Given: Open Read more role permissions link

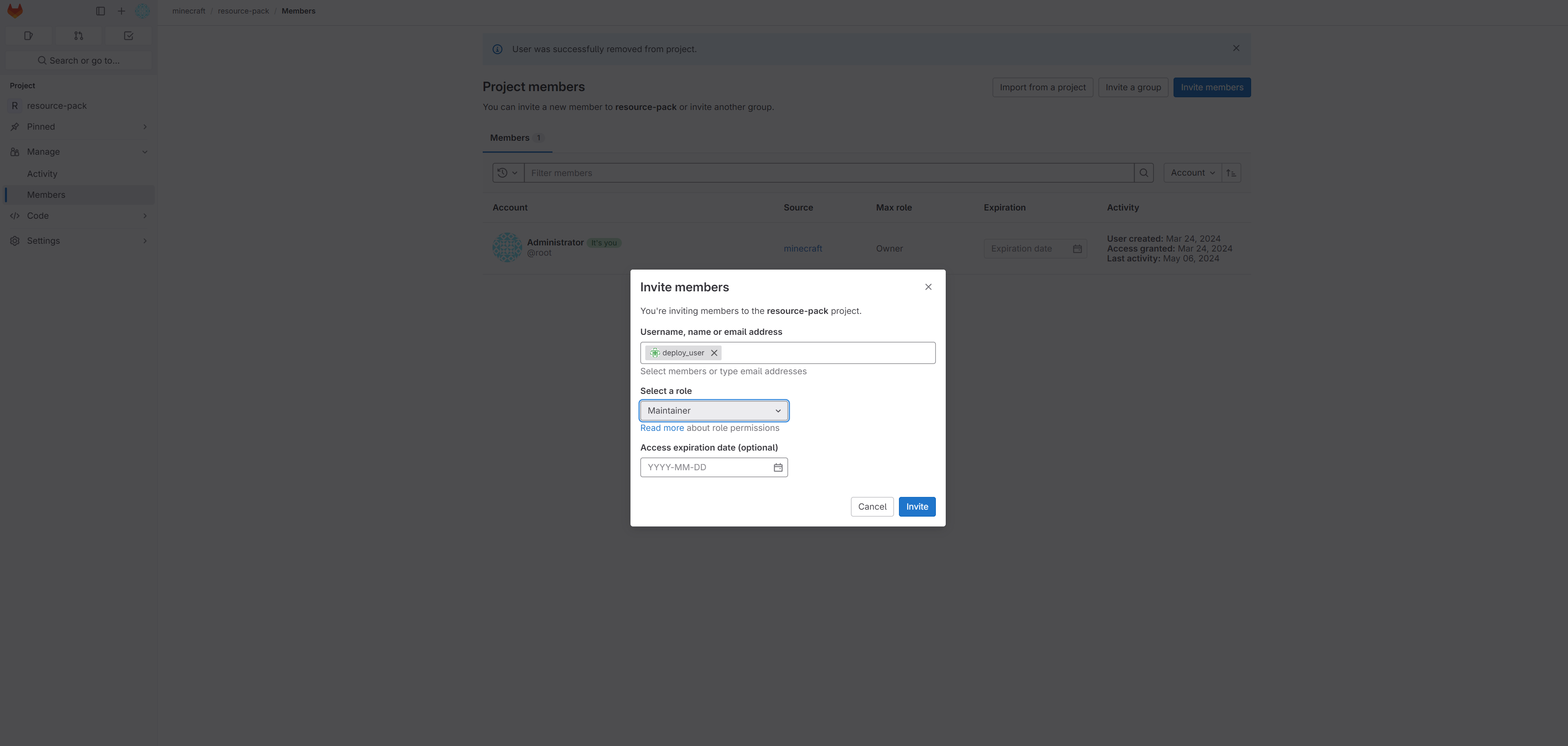Looking at the screenshot, I should click(662, 428).
